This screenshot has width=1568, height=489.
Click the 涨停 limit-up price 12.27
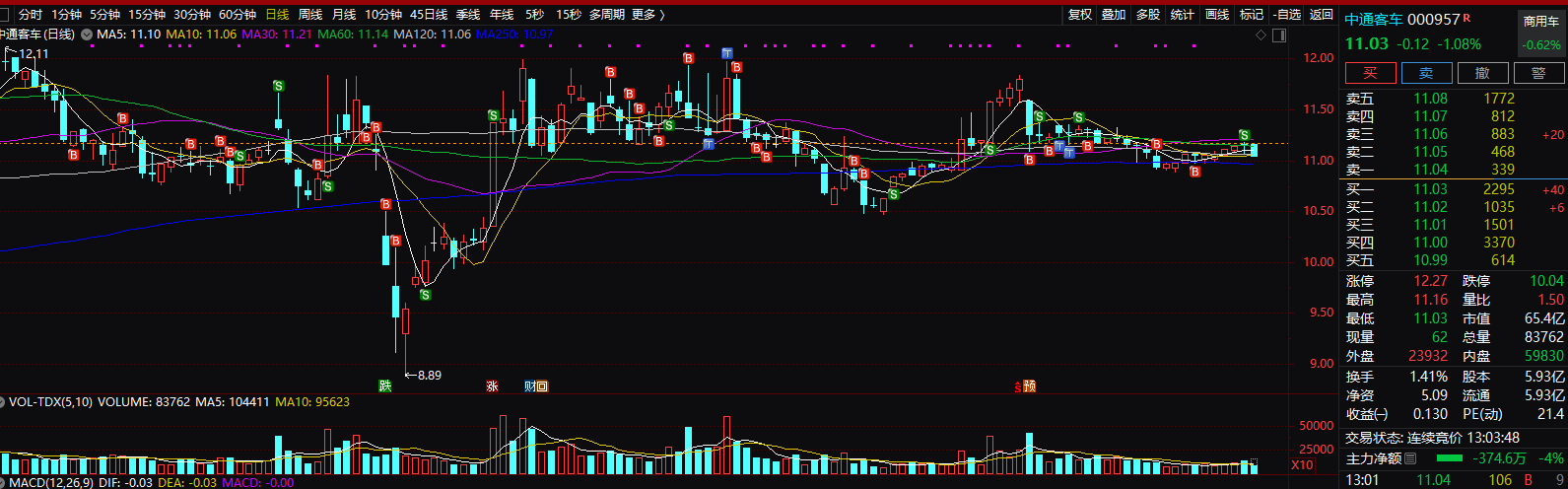pyautogui.click(x=1431, y=281)
